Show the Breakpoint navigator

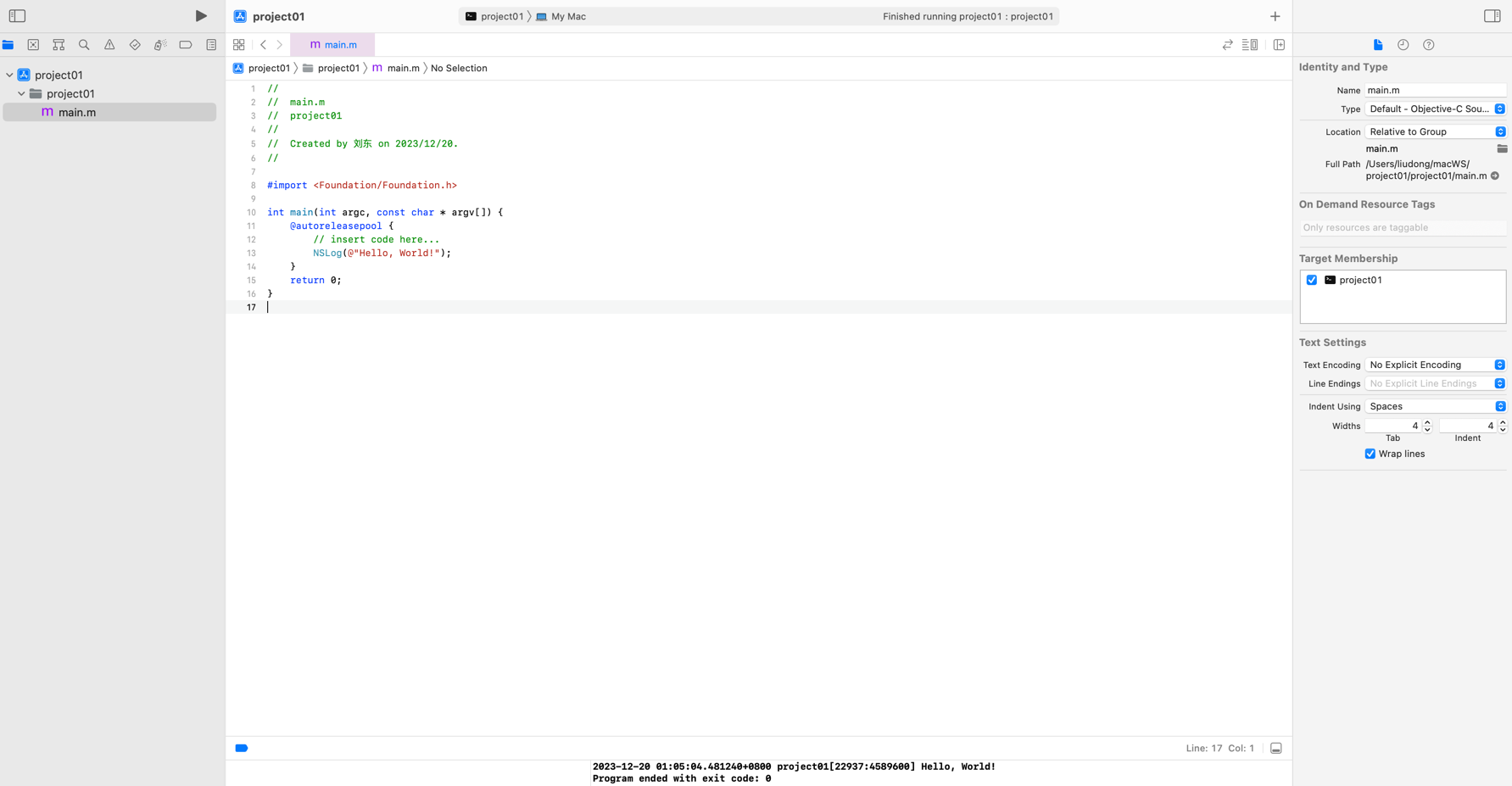pyautogui.click(x=186, y=45)
